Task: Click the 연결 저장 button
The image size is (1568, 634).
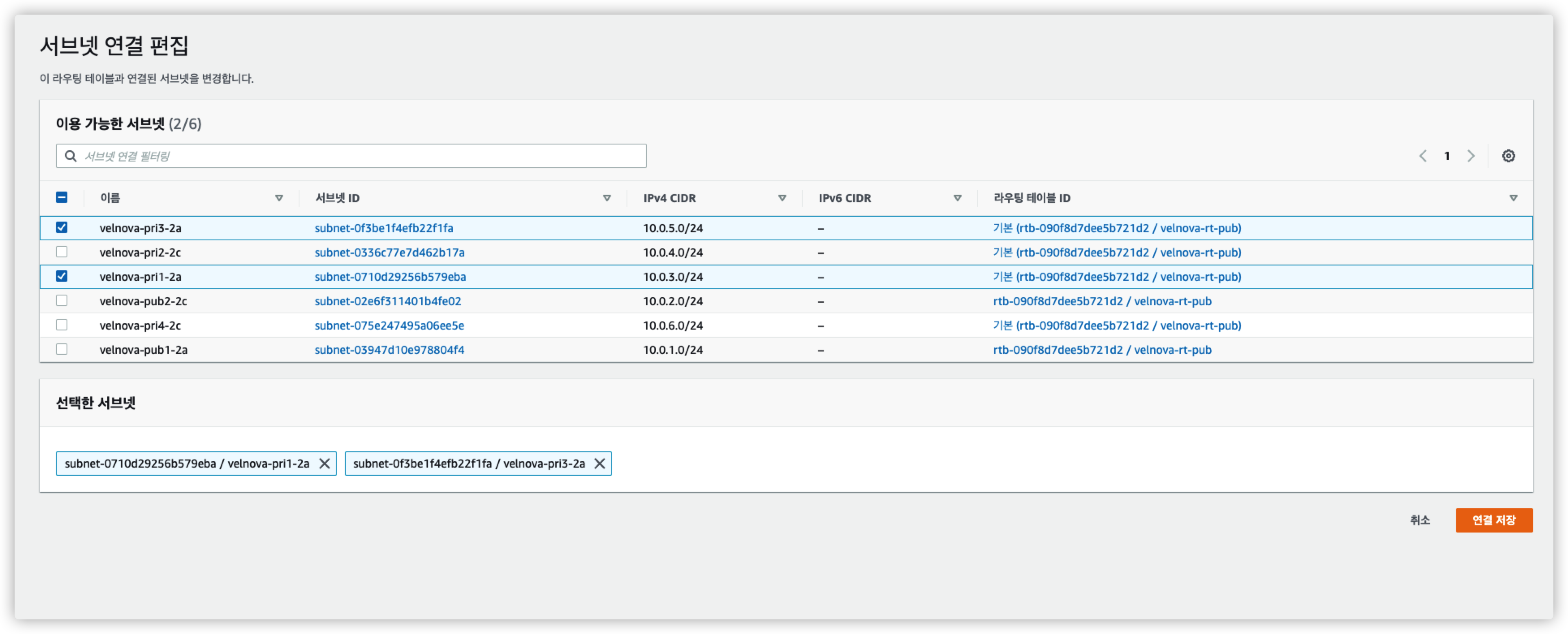Action: pyautogui.click(x=1493, y=520)
